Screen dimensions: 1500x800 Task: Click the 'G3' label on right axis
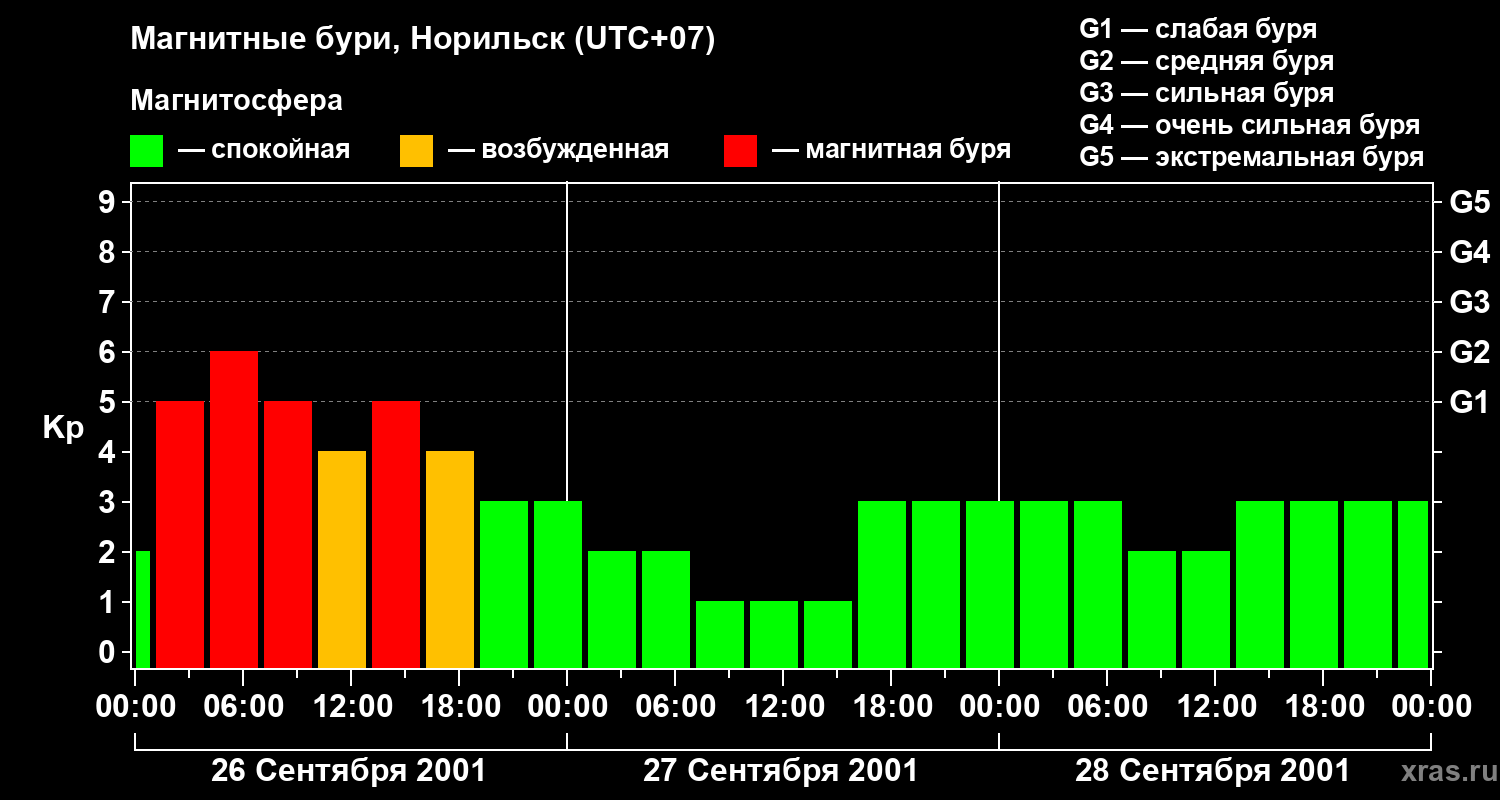[x=1470, y=303]
